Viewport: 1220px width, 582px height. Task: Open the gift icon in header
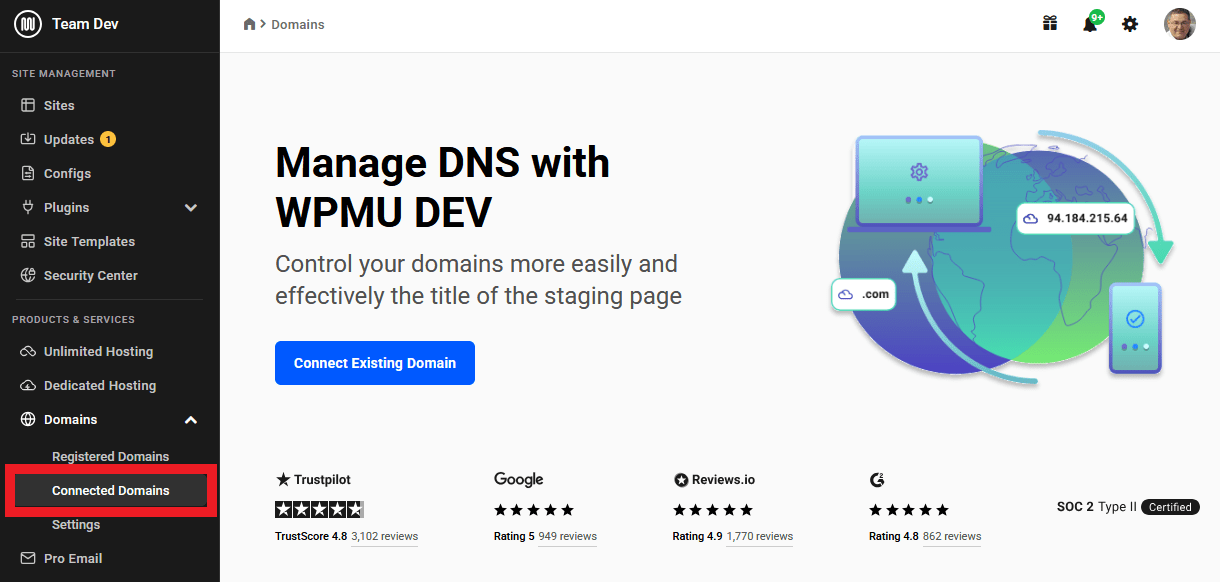pos(1050,23)
